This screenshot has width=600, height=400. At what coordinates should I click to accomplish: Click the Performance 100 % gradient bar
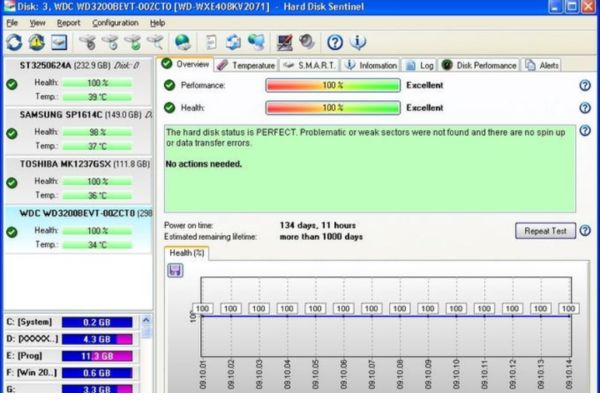333,85
